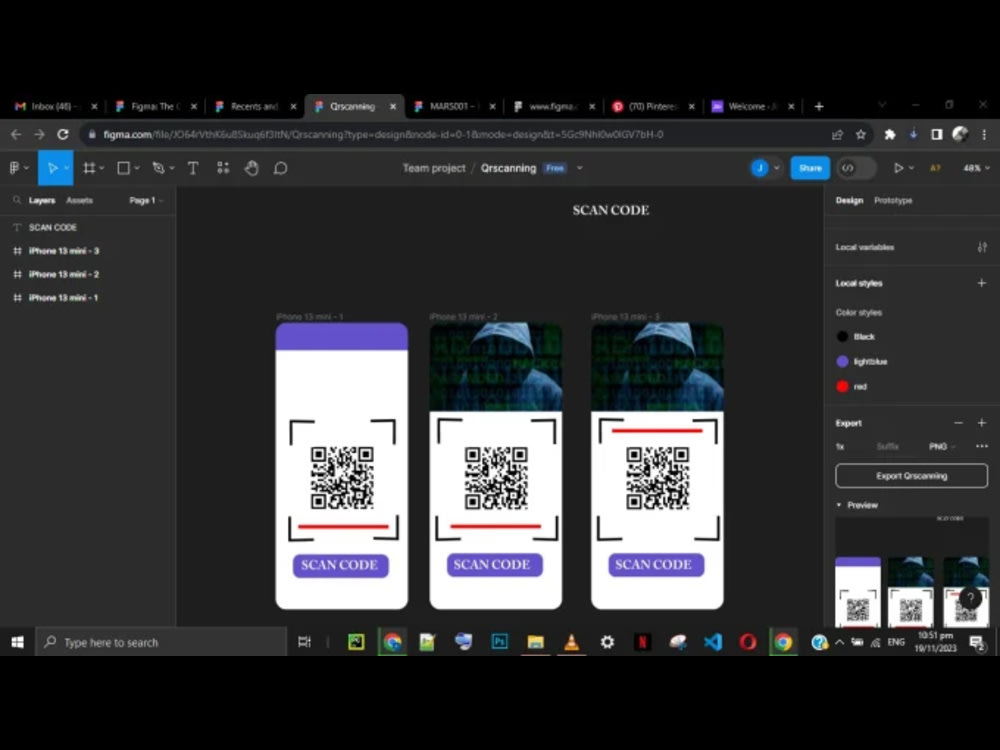Screen dimensions: 1000x750
Task: Select the Move tool
Action: tap(52, 168)
